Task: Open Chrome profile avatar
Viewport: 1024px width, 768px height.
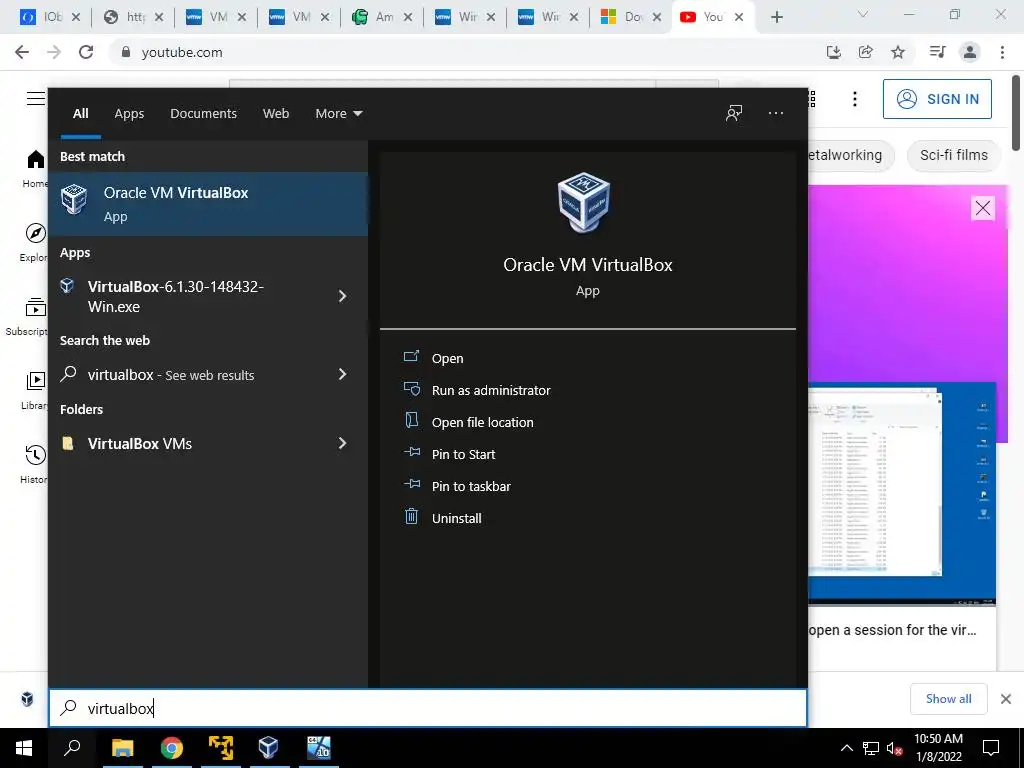Action: 970,52
